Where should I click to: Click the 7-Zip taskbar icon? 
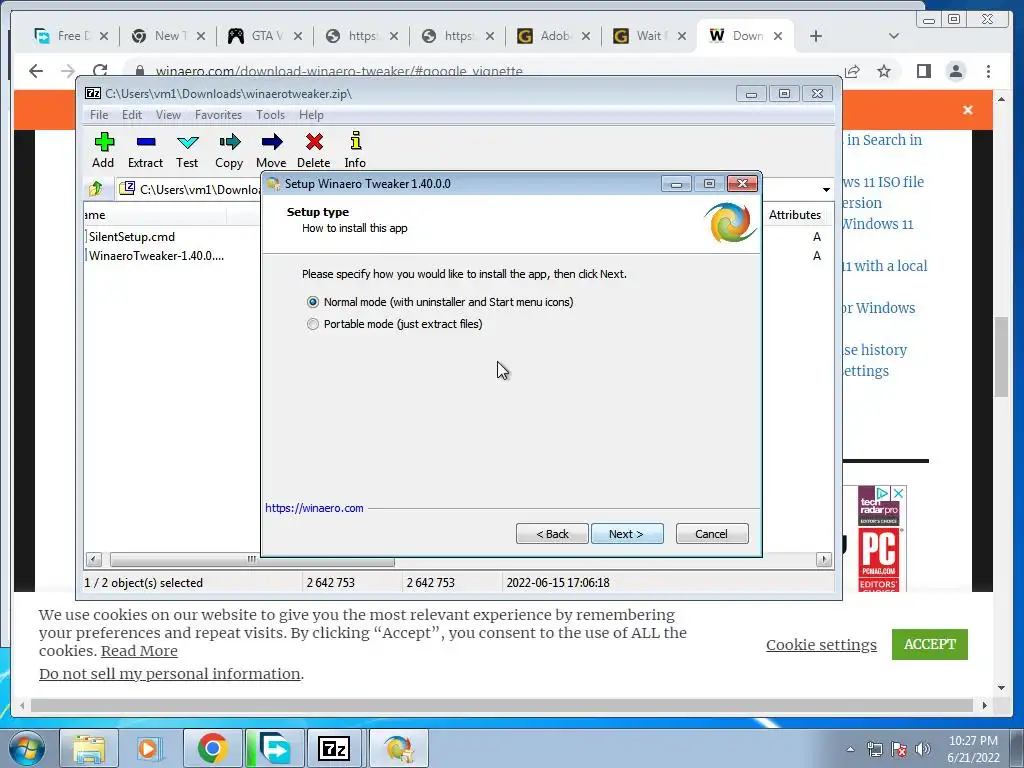tap(334, 748)
